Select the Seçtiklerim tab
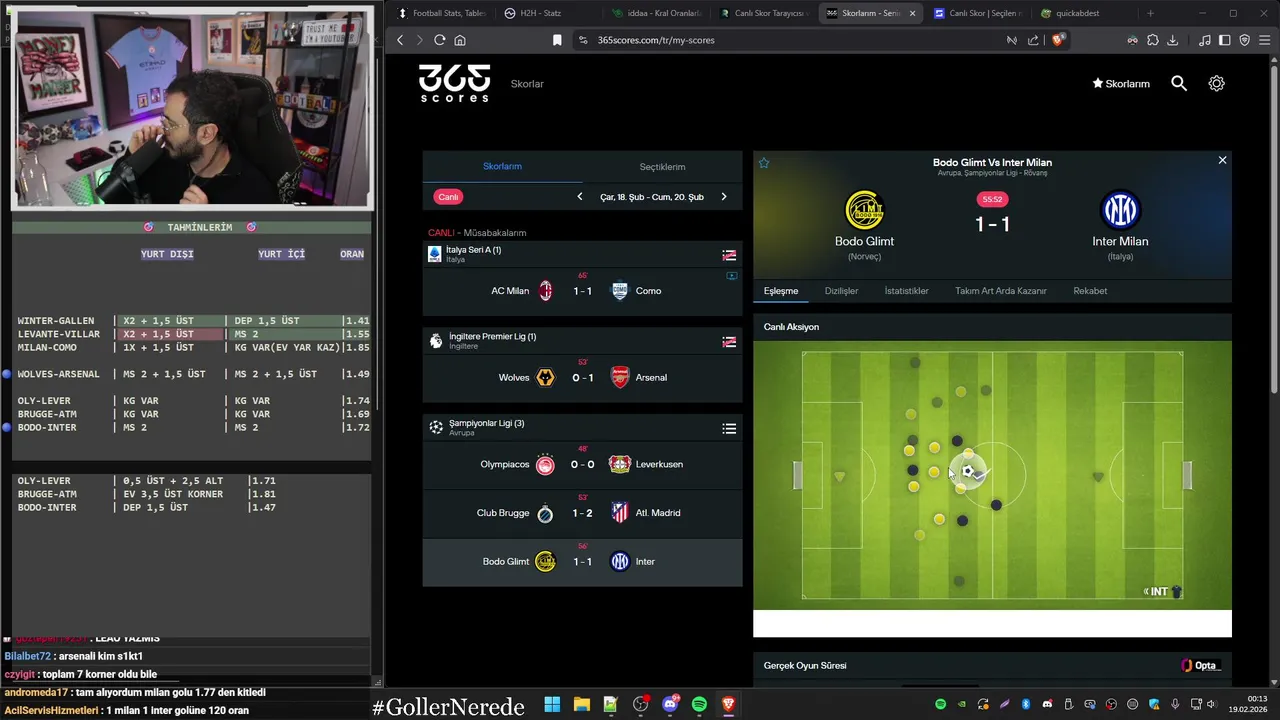Image resolution: width=1280 pixels, height=720 pixels. click(662, 166)
